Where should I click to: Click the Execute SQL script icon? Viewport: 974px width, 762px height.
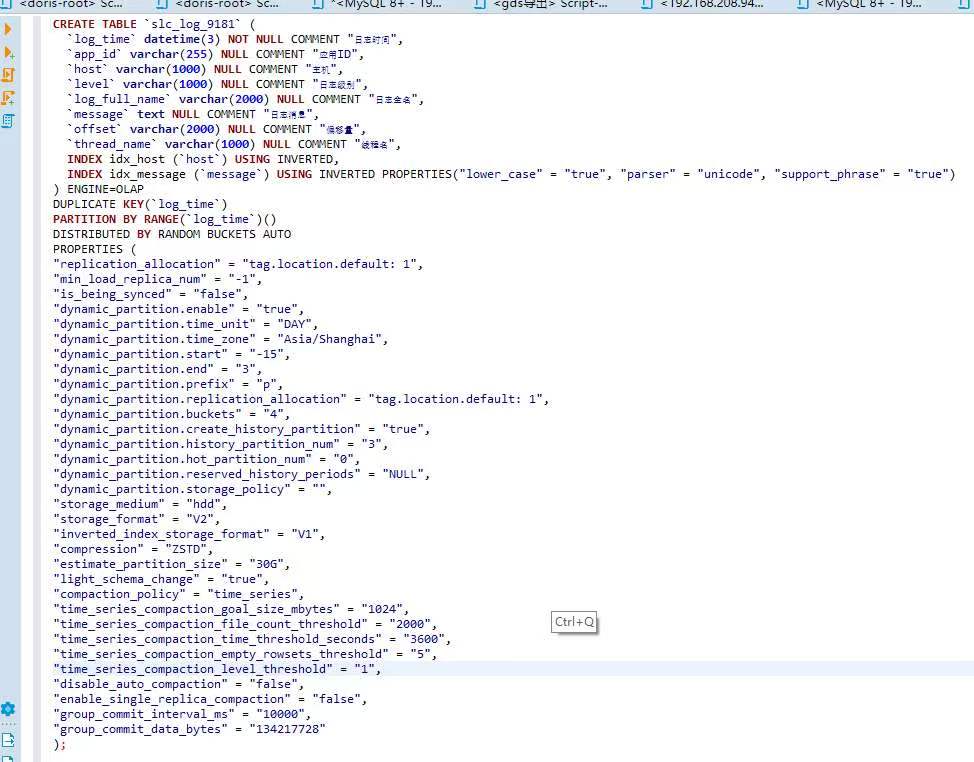[9, 75]
